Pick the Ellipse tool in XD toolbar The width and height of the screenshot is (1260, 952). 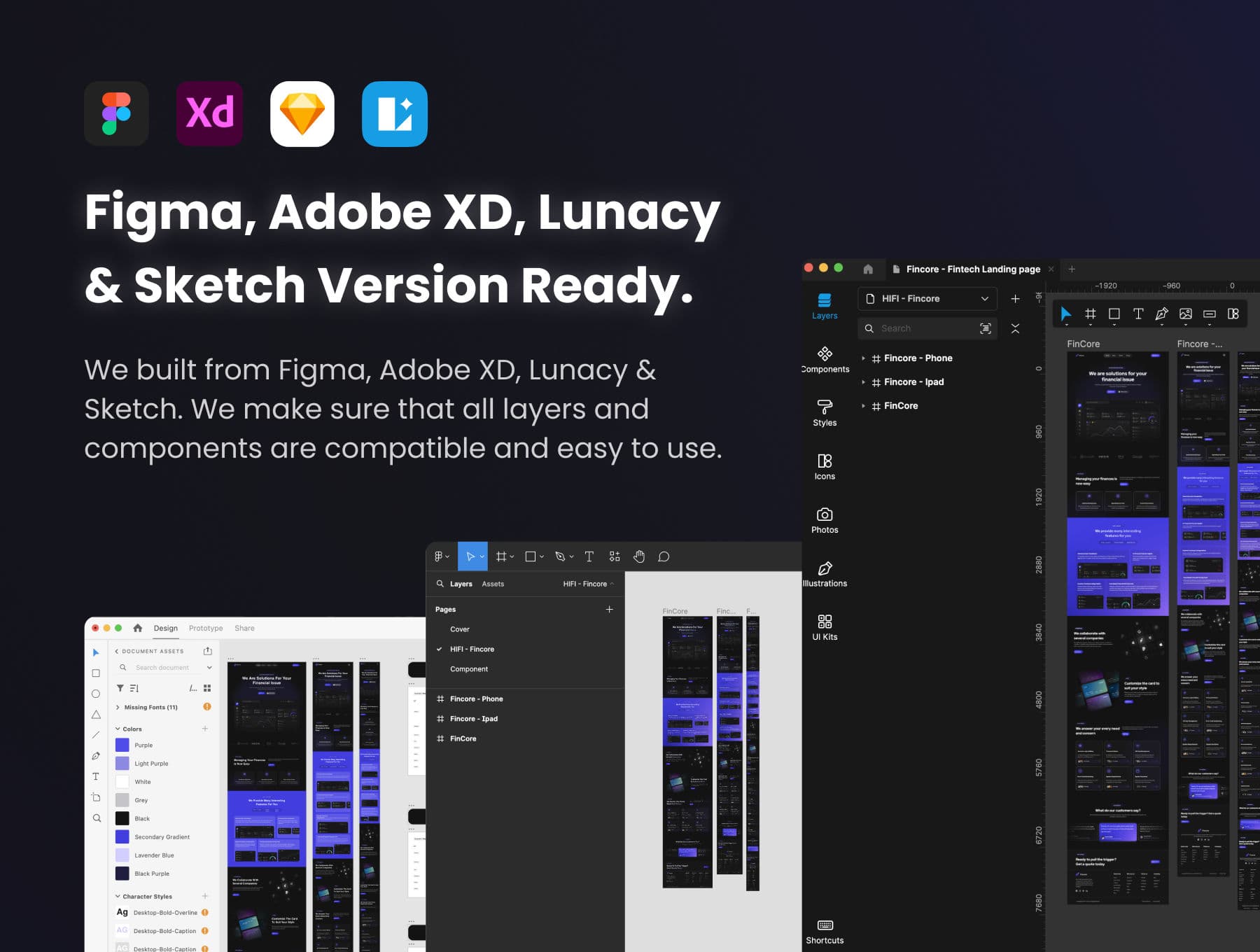[96, 694]
